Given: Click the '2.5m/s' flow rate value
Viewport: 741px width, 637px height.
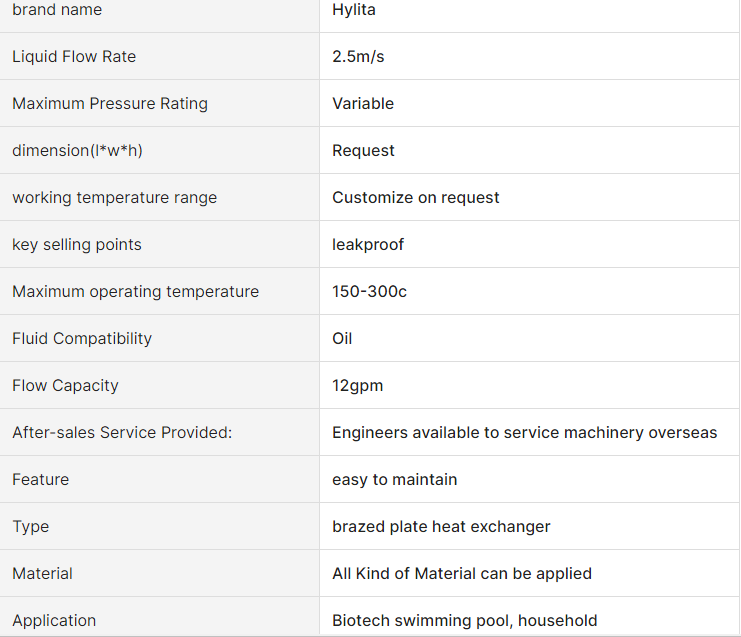Looking at the screenshot, I should [x=358, y=57].
